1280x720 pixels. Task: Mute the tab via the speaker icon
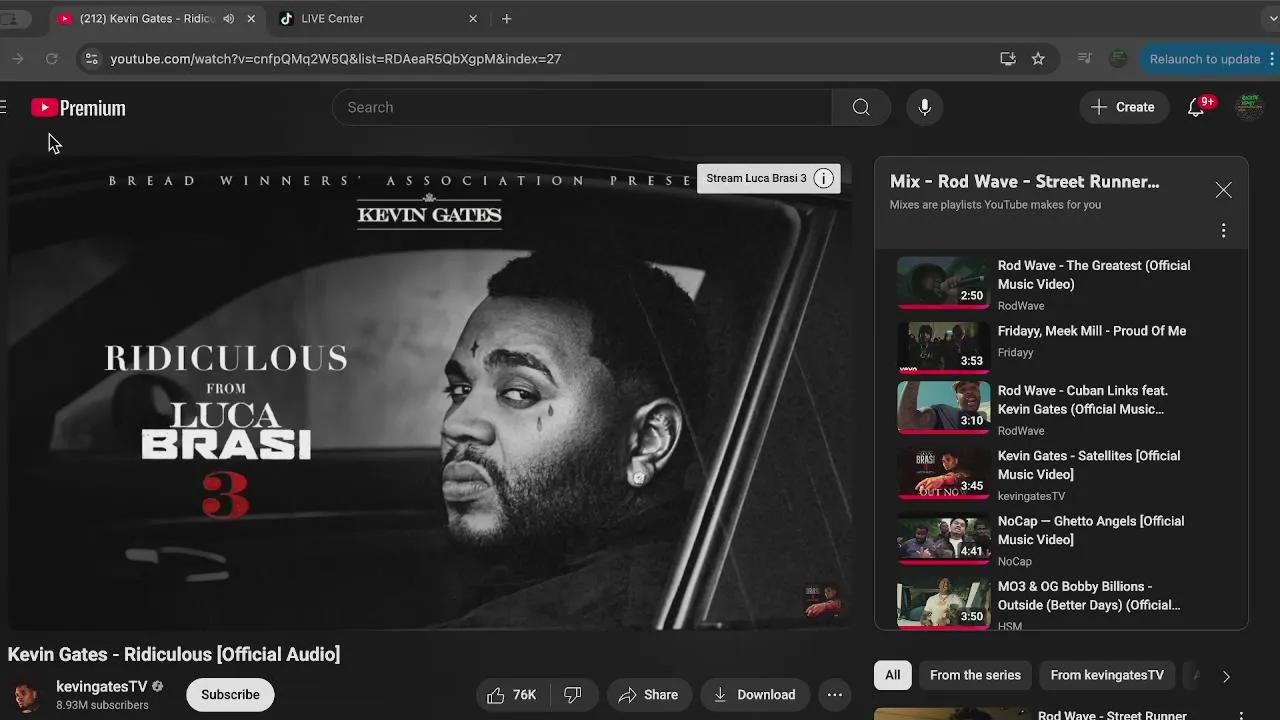tap(229, 18)
